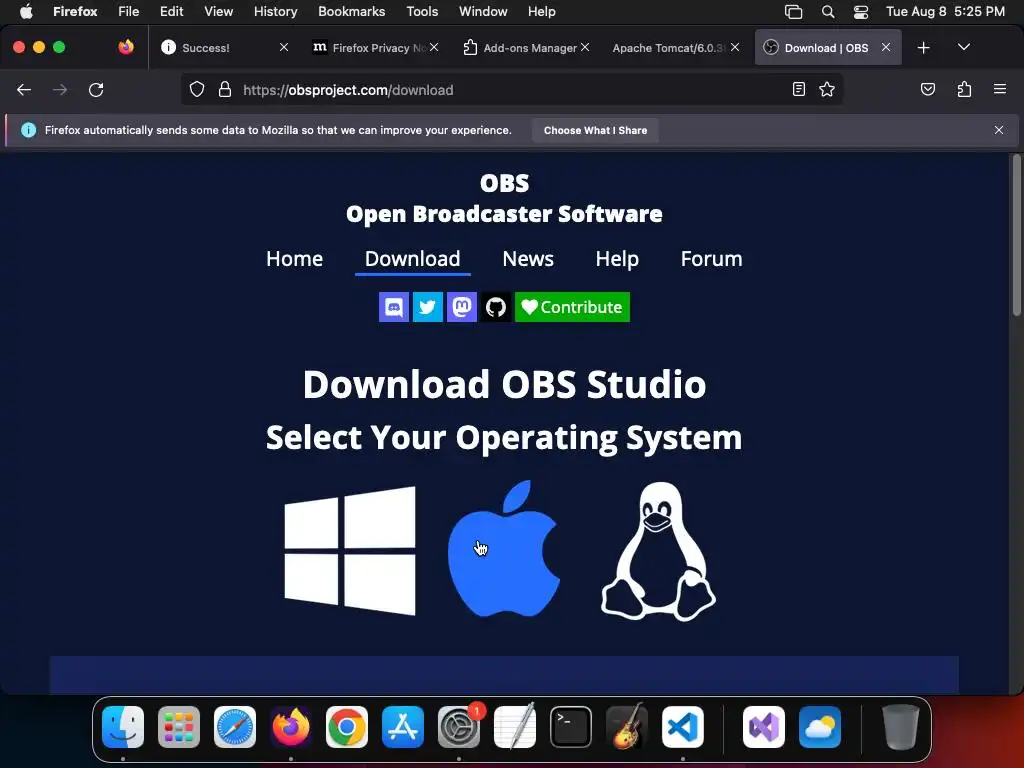Select the Windows logo download option
The height and width of the screenshot is (768, 1024).
350,551
